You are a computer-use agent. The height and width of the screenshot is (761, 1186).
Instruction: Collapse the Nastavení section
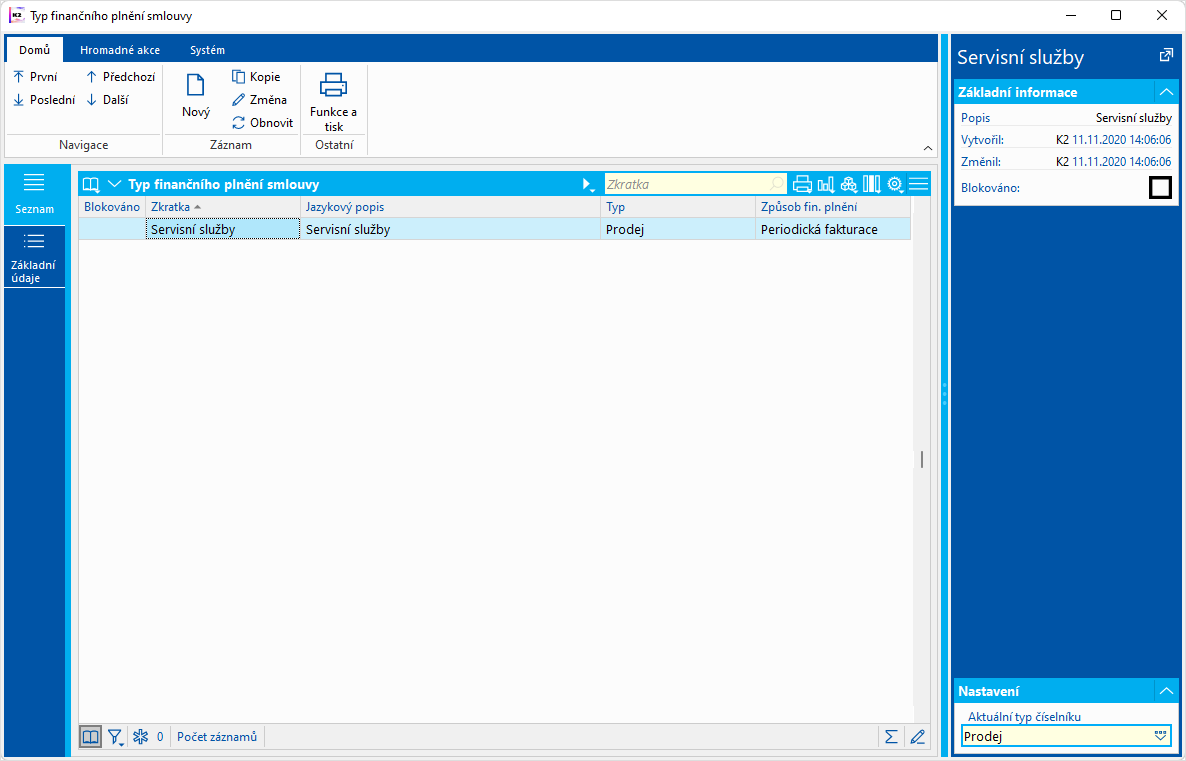tap(1166, 691)
